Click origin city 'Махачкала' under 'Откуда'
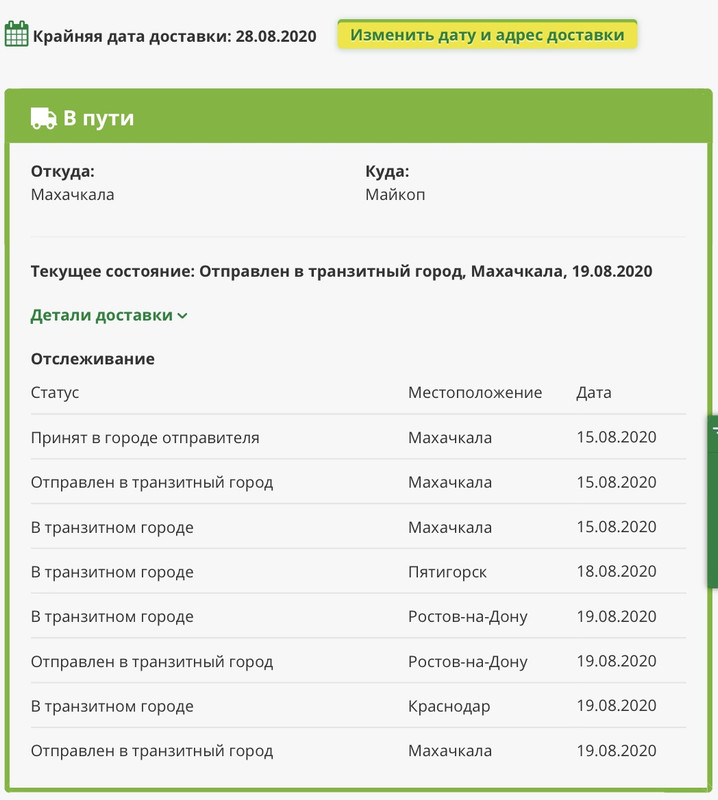Image resolution: width=718 pixels, height=800 pixels. coord(72,195)
